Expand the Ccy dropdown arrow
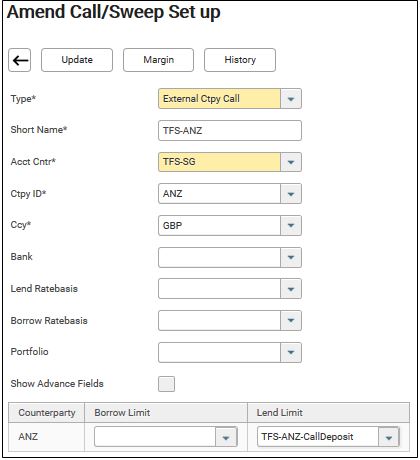This screenshot has width=420, height=460. 291,226
